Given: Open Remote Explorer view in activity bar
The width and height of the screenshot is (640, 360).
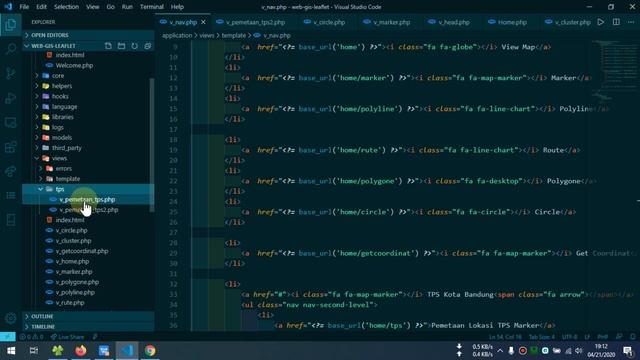Looking at the screenshot, I should tap(11, 122).
